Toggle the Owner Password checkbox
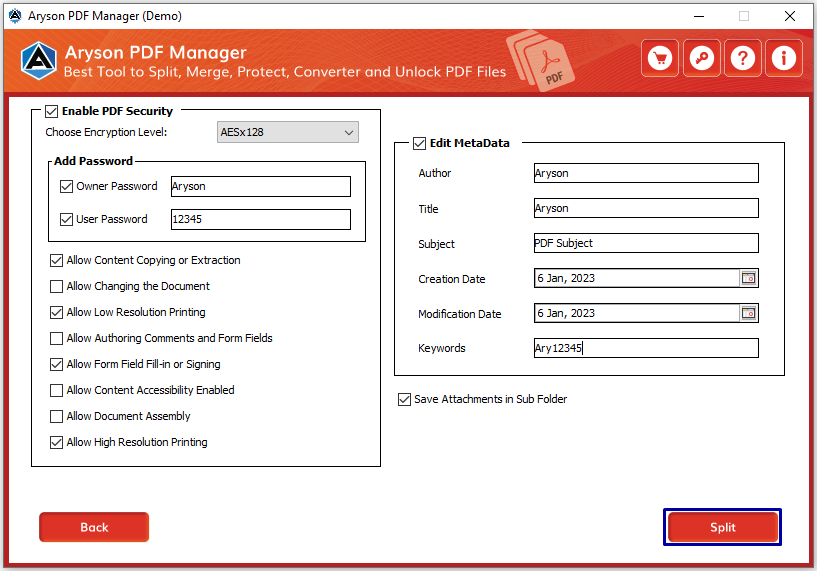Viewport: 817px width, 571px height. tap(66, 187)
